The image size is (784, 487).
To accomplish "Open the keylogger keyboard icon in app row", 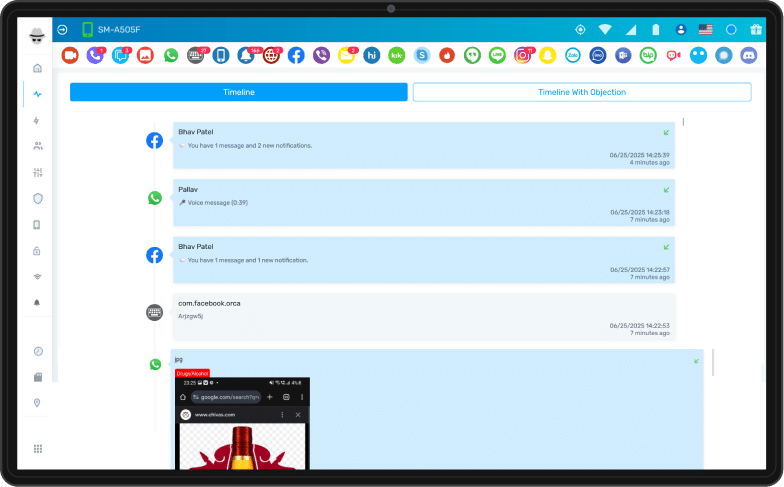I will (x=196, y=56).
